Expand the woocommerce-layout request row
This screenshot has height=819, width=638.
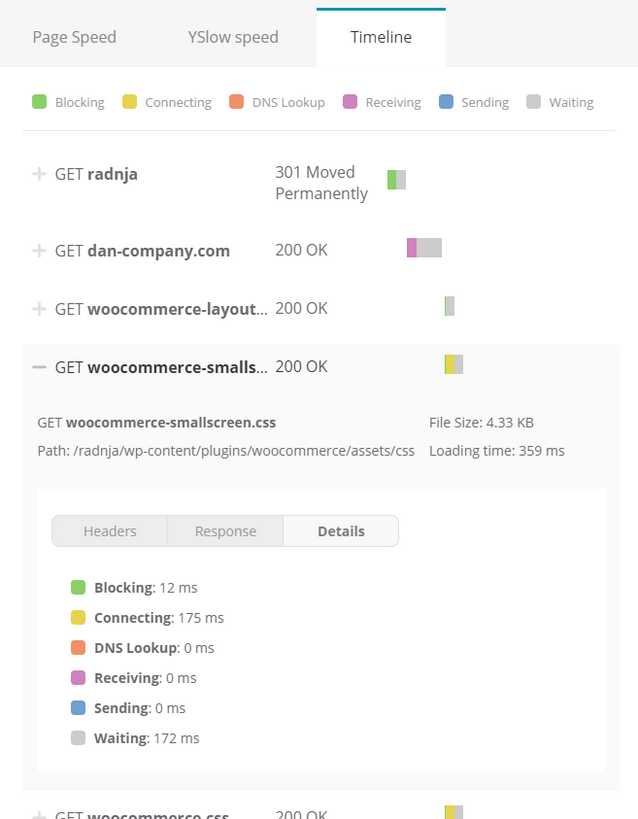point(40,309)
